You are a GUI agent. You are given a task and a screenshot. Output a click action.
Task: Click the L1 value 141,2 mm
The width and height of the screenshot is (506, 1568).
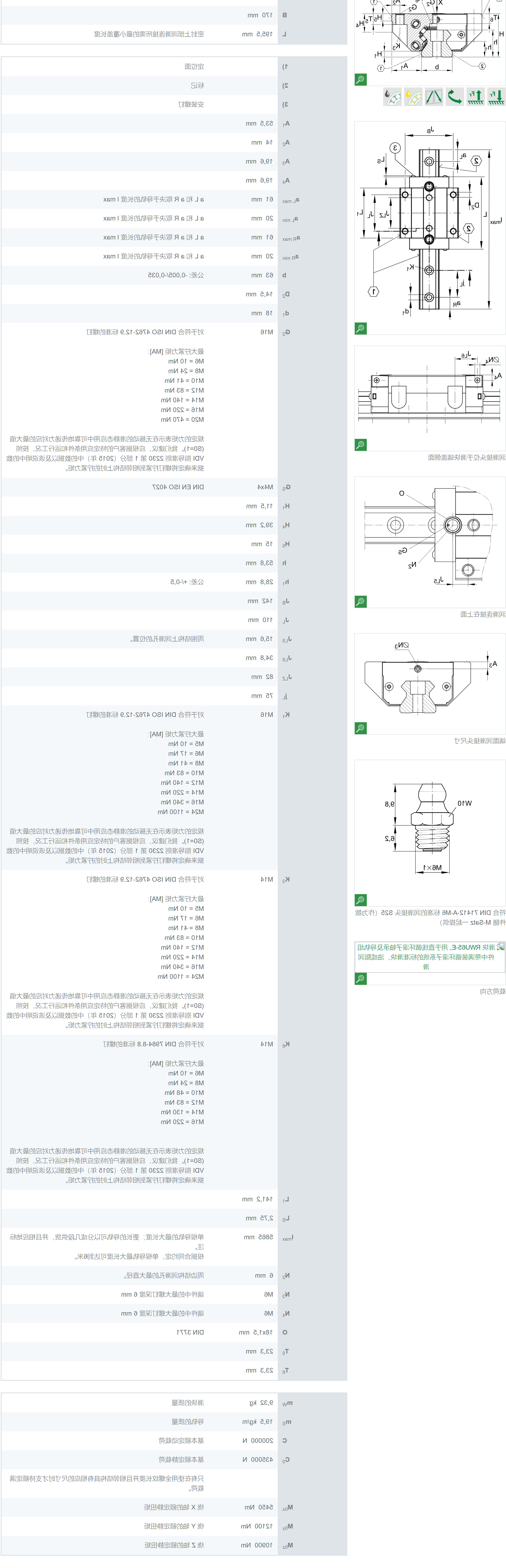[257, 1199]
